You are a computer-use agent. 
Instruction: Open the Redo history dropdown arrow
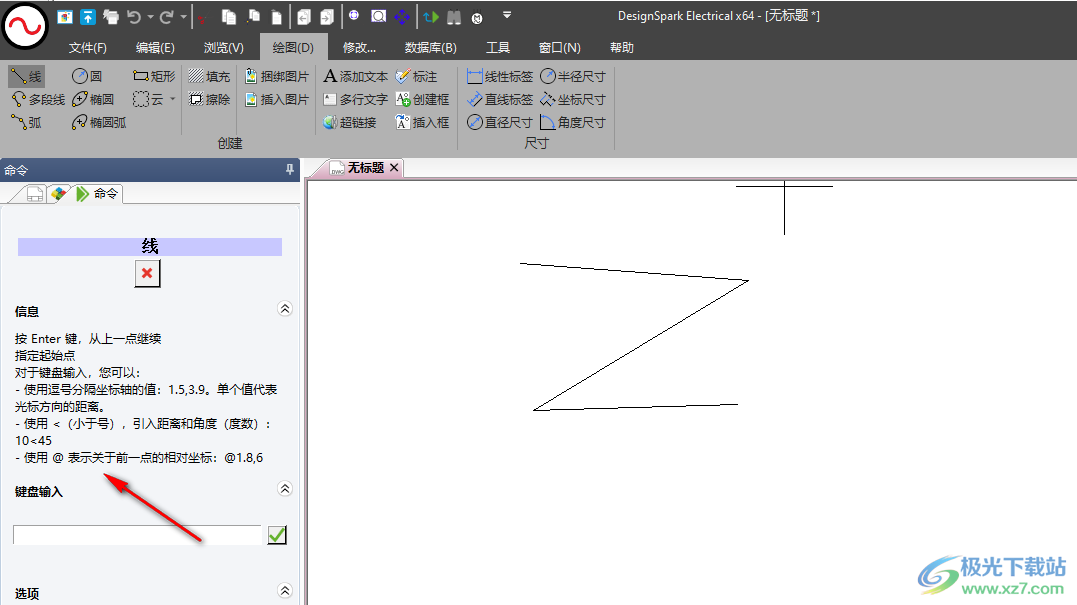coord(183,16)
